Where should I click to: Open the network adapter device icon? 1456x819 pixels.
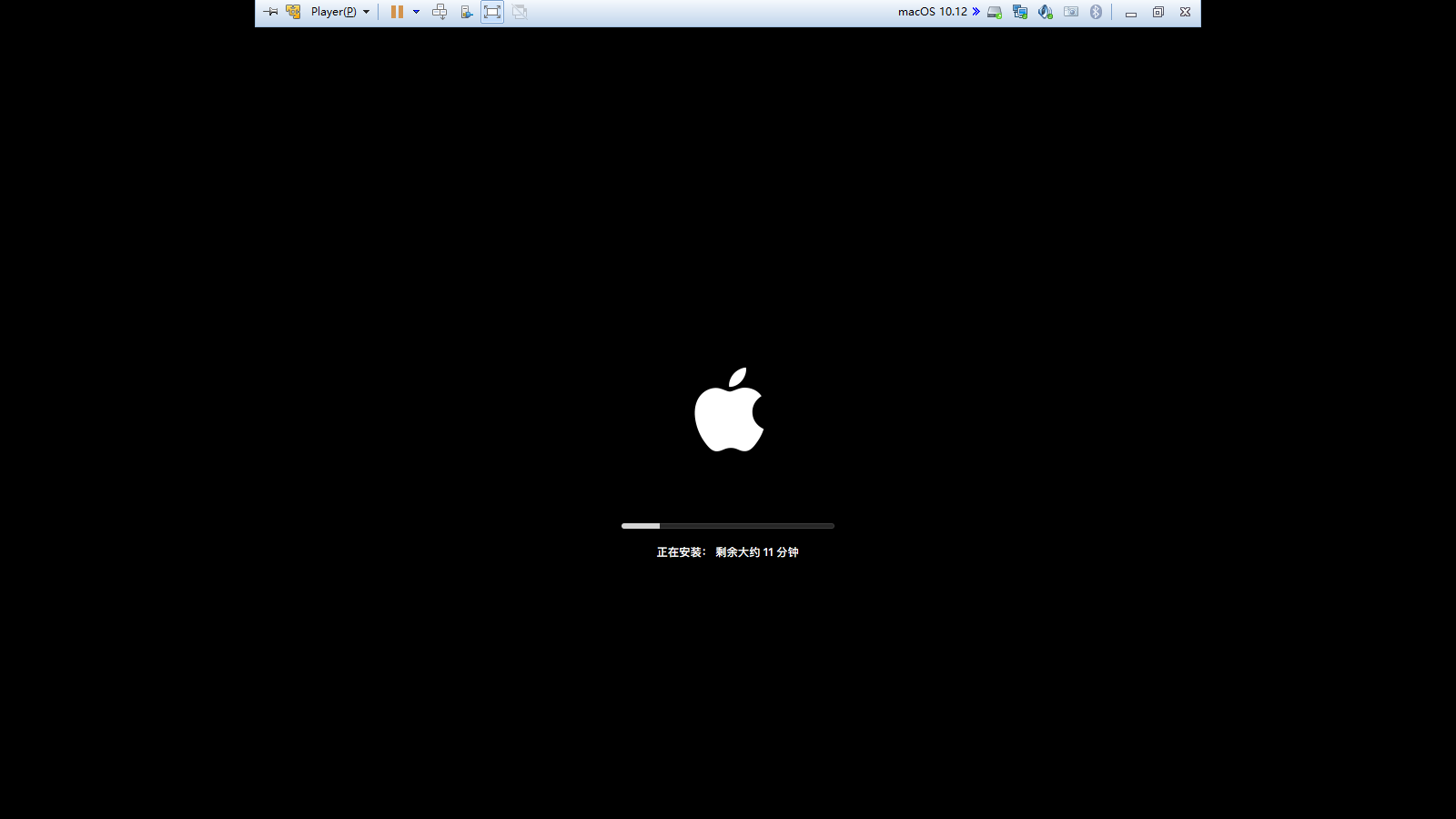[1020, 12]
